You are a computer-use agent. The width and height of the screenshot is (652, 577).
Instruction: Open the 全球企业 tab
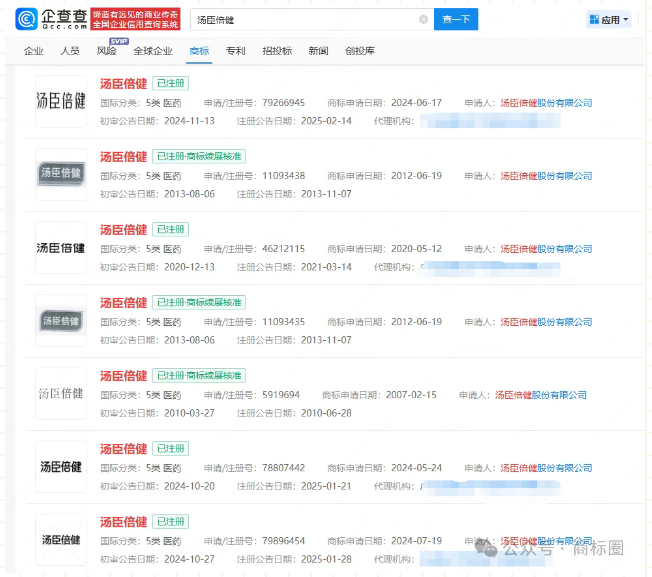(152, 50)
